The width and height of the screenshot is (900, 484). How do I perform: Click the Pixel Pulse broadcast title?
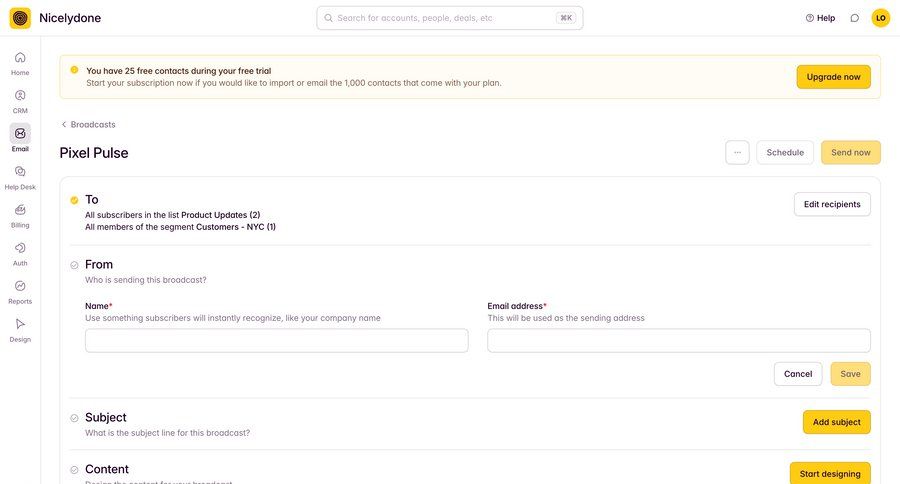point(94,153)
